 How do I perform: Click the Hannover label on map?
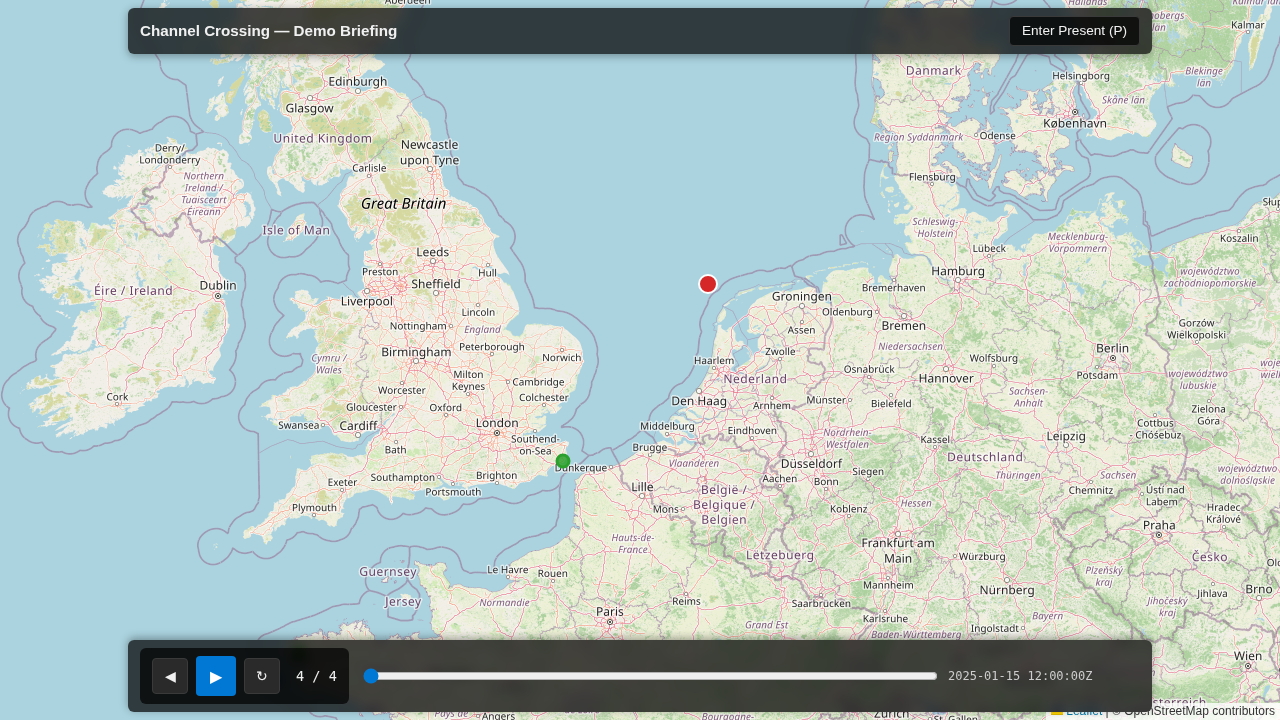pos(946,378)
